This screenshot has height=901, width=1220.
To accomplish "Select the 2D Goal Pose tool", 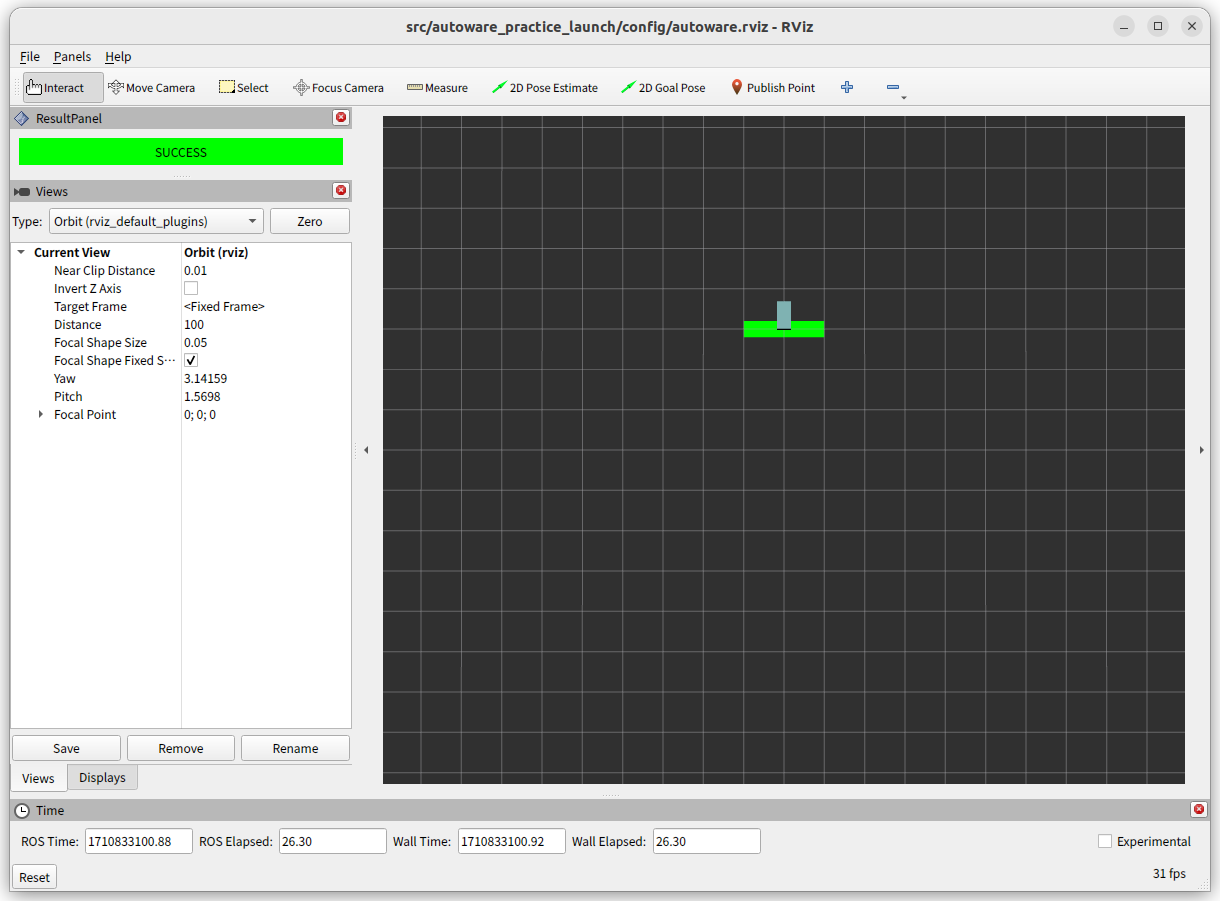I will click(663, 88).
